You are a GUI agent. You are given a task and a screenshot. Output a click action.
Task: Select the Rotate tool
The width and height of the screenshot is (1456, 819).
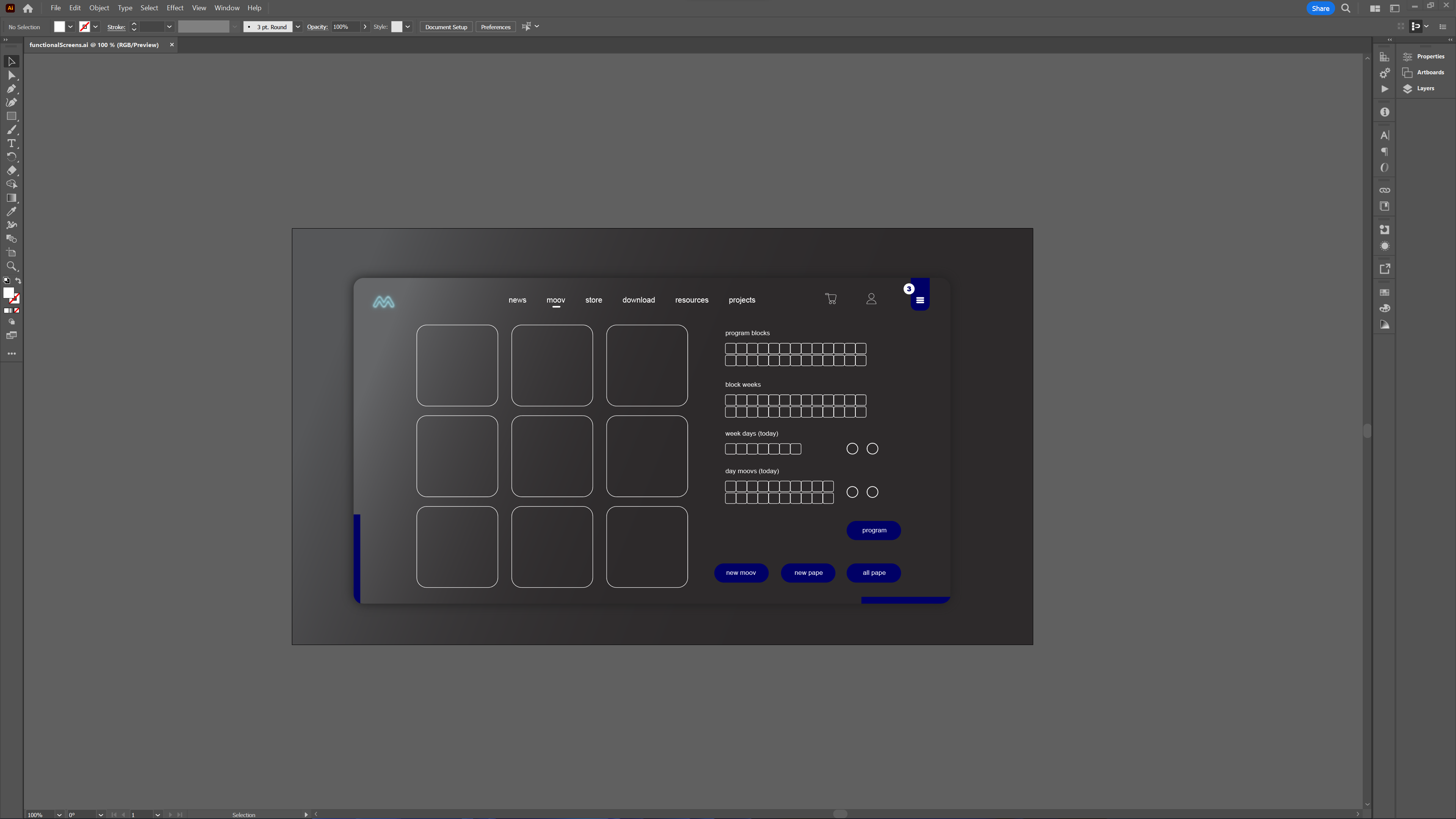11,157
